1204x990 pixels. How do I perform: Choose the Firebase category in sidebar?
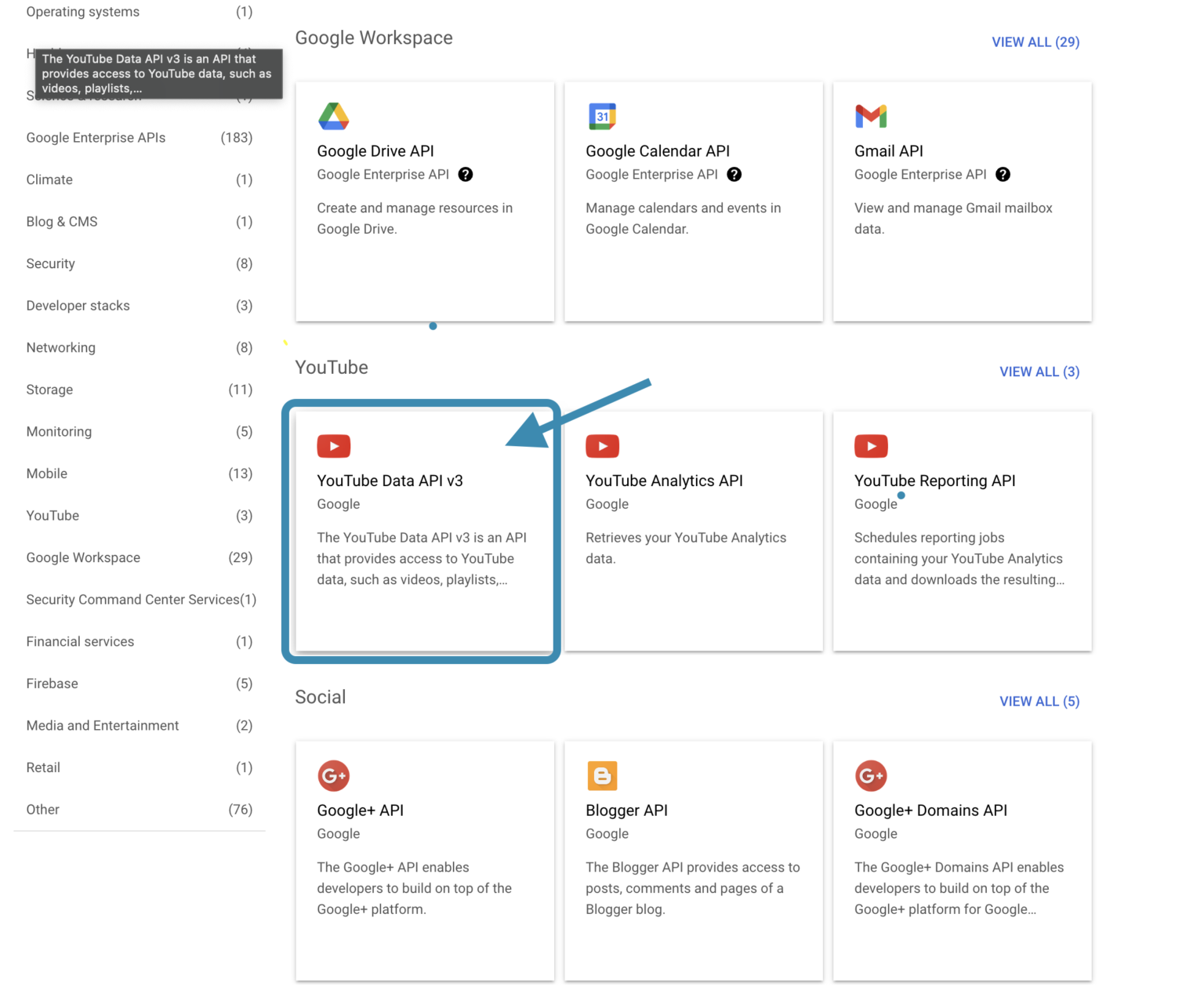[x=53, y=684]
